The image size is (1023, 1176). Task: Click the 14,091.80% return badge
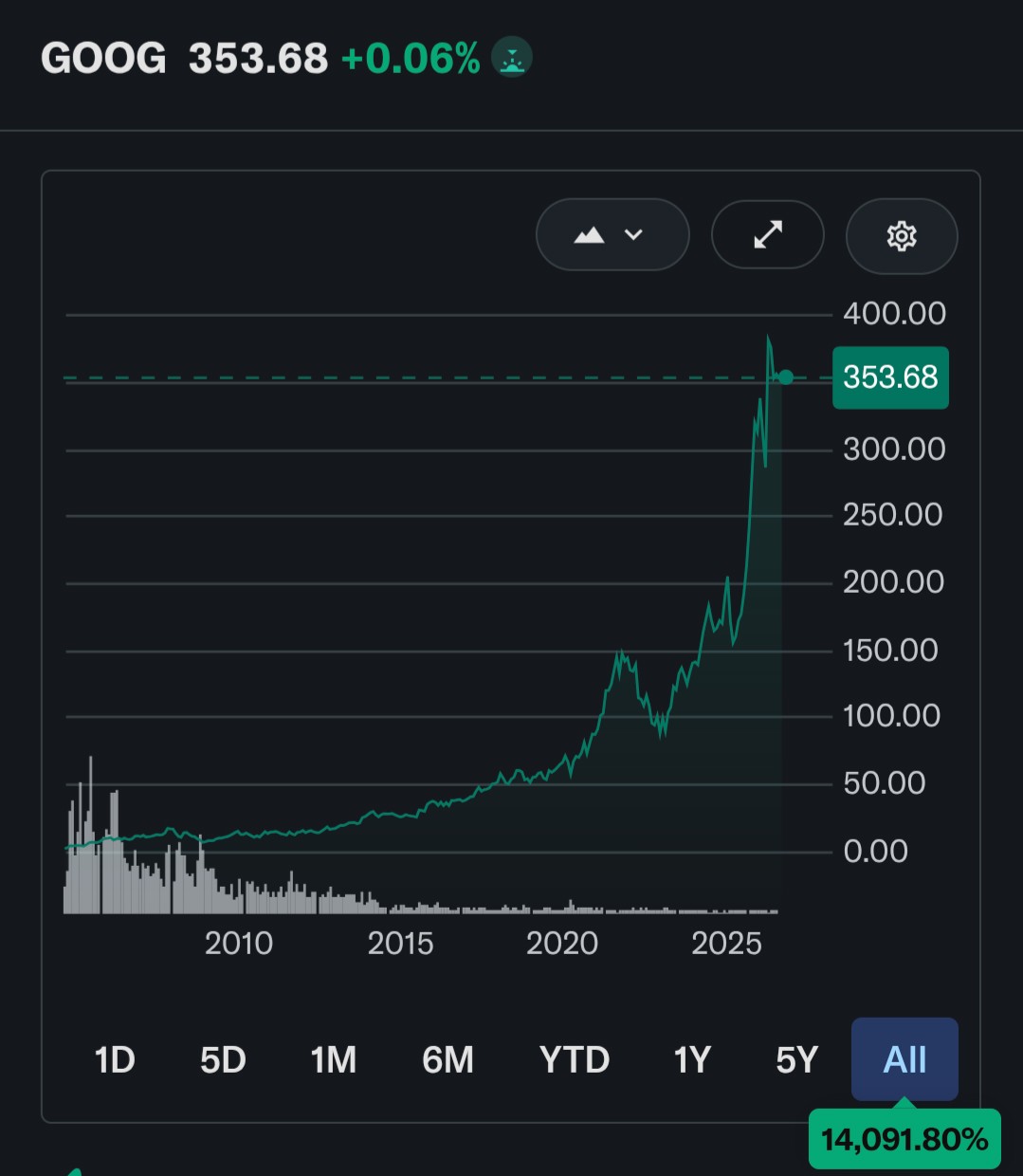point(904,1138)
